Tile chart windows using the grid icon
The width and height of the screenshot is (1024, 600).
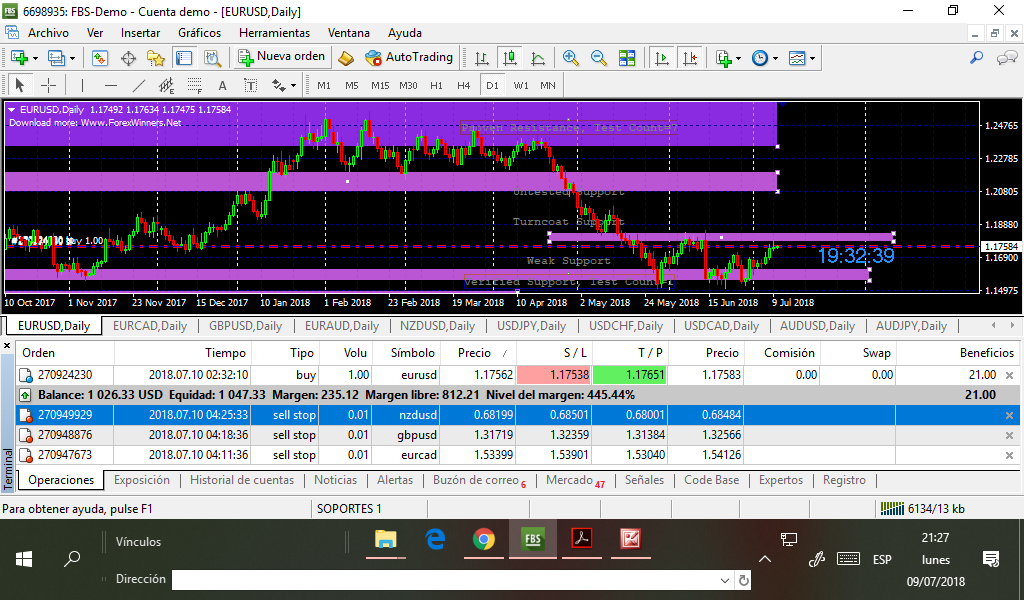pyautogui.click(x=628, y=58)
